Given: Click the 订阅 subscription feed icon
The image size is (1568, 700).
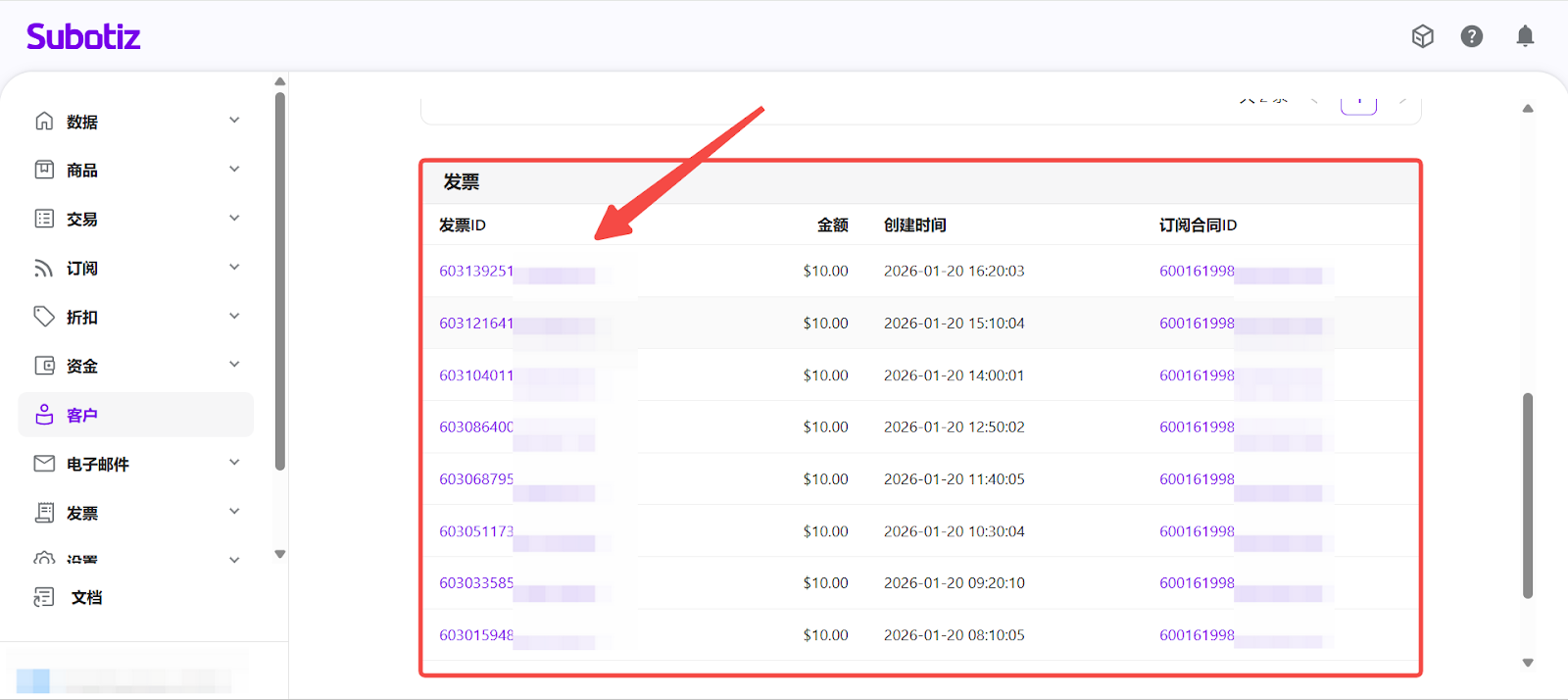Looking at the screenshot, I should 44,268.
